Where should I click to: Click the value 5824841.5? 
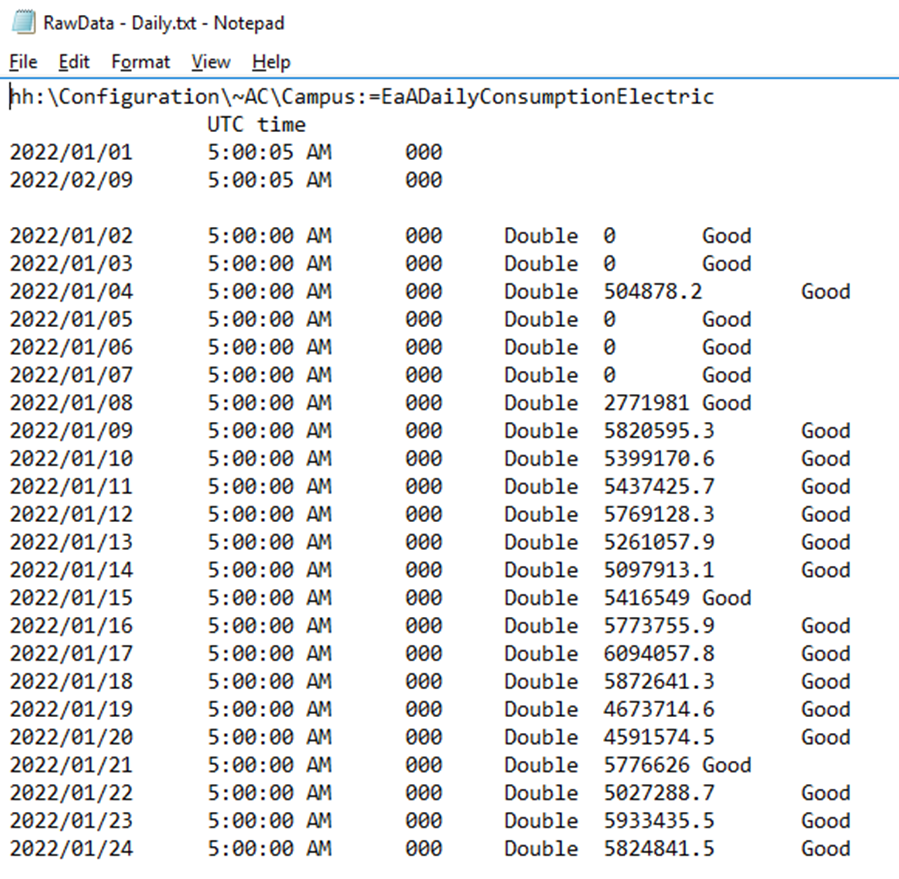[x=659, y=849]
